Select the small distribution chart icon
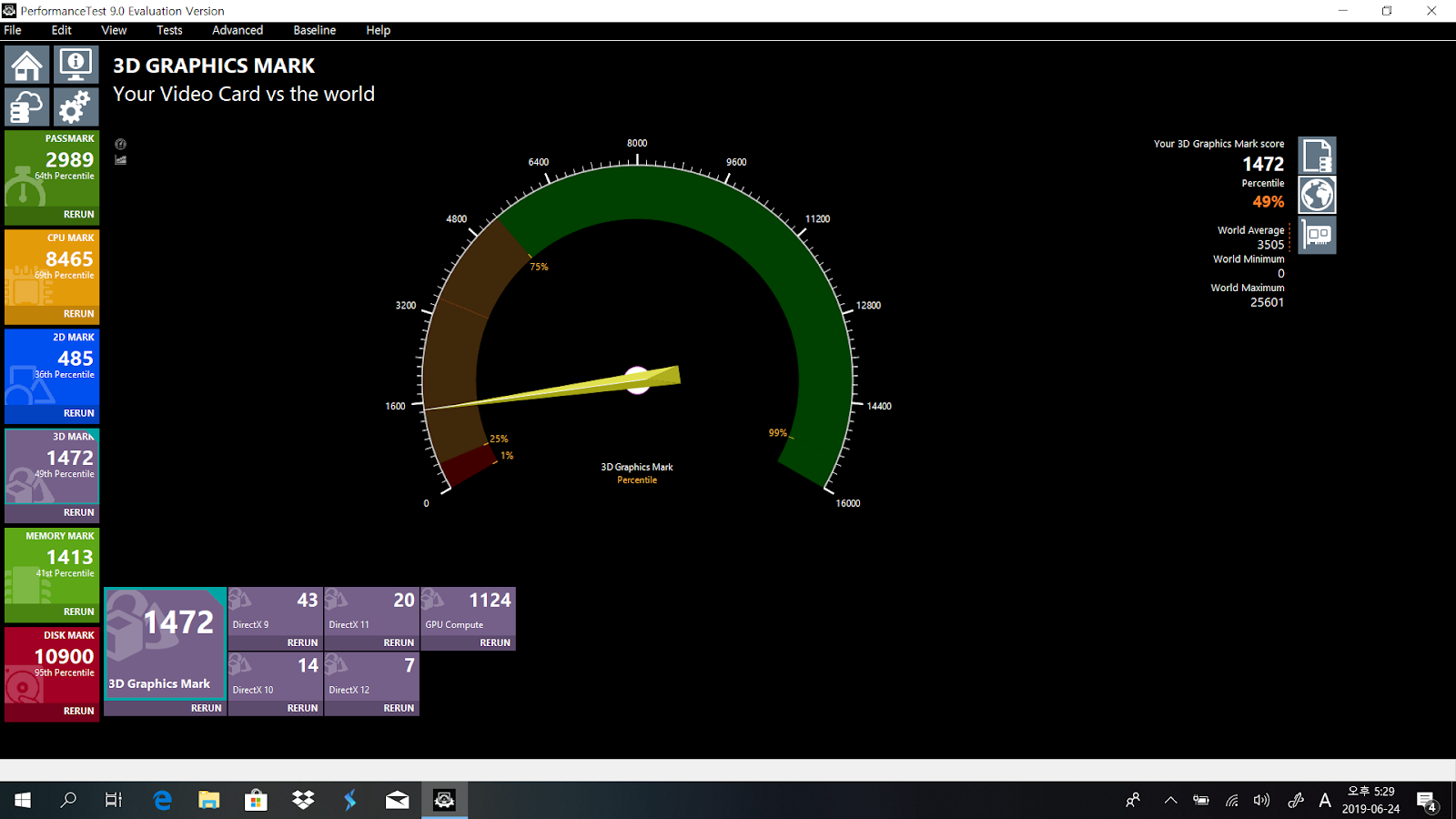 point(120,160)
